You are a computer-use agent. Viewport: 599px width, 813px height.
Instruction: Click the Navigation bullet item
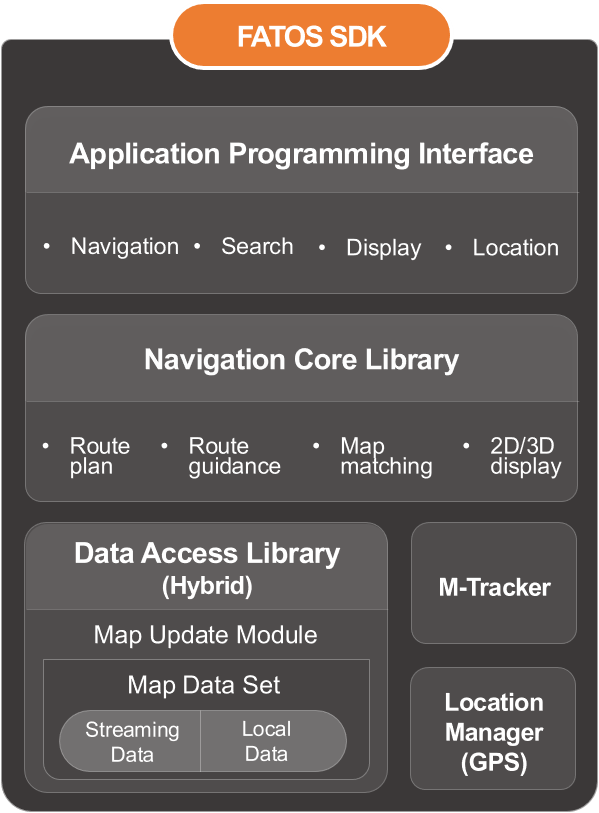pos(124,246)
